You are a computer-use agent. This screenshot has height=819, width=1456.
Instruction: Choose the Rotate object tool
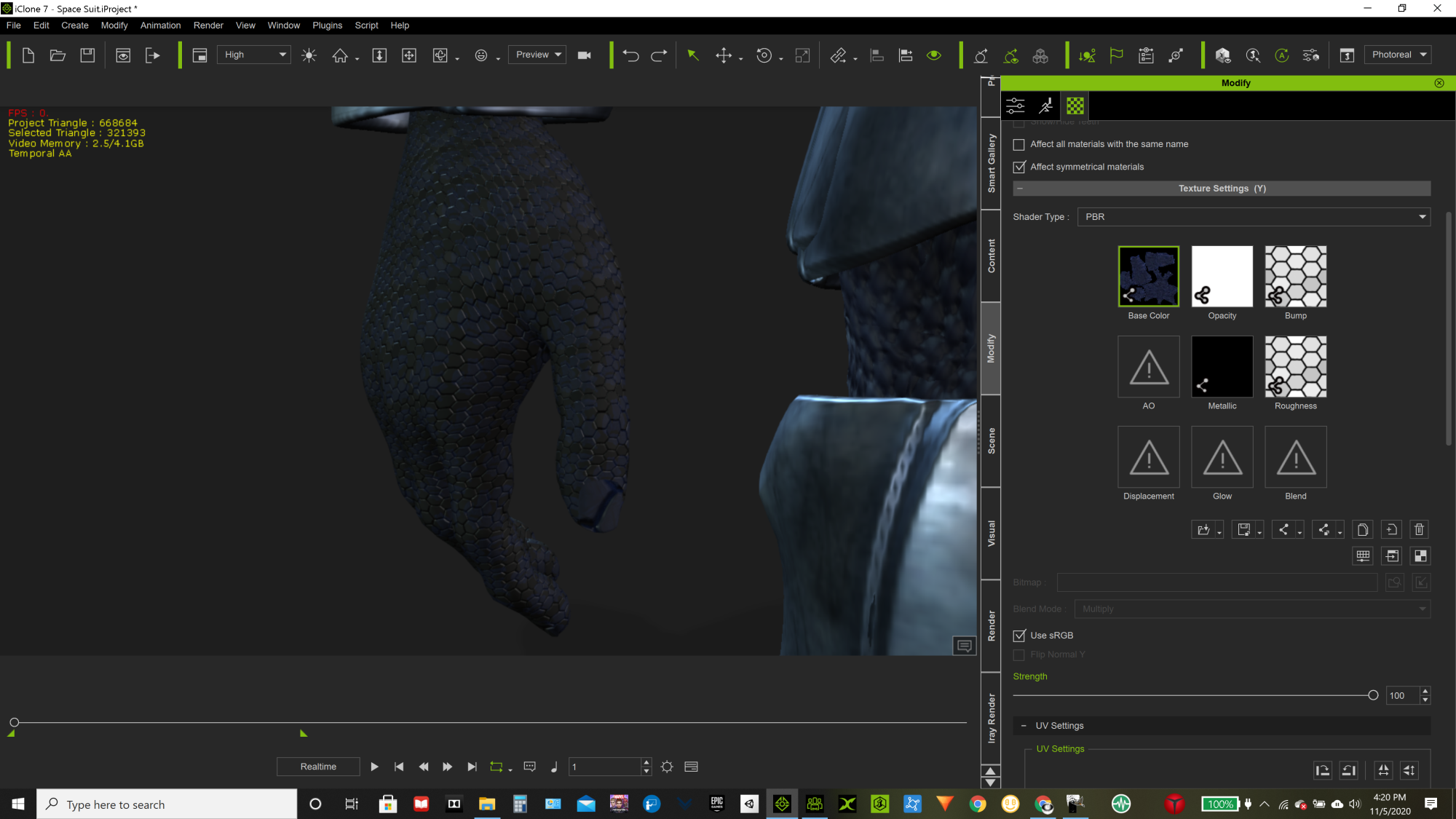[x=764, y=55]
